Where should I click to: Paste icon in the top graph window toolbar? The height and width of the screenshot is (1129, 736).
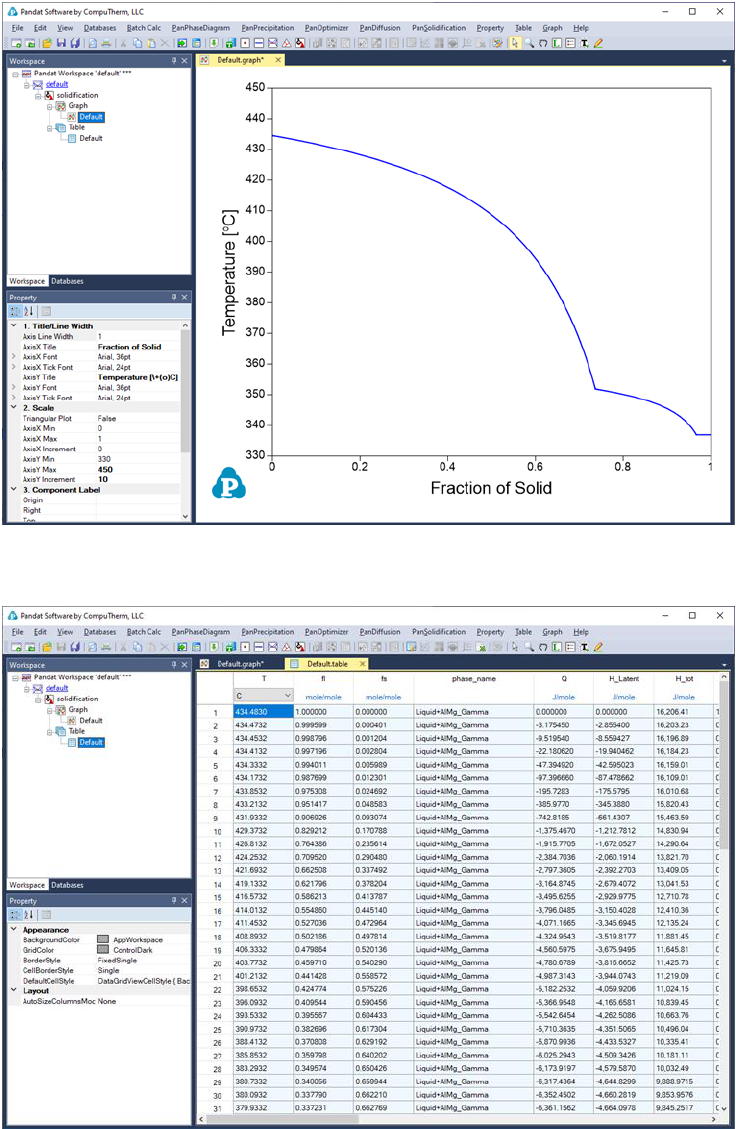tap(151, 43)
